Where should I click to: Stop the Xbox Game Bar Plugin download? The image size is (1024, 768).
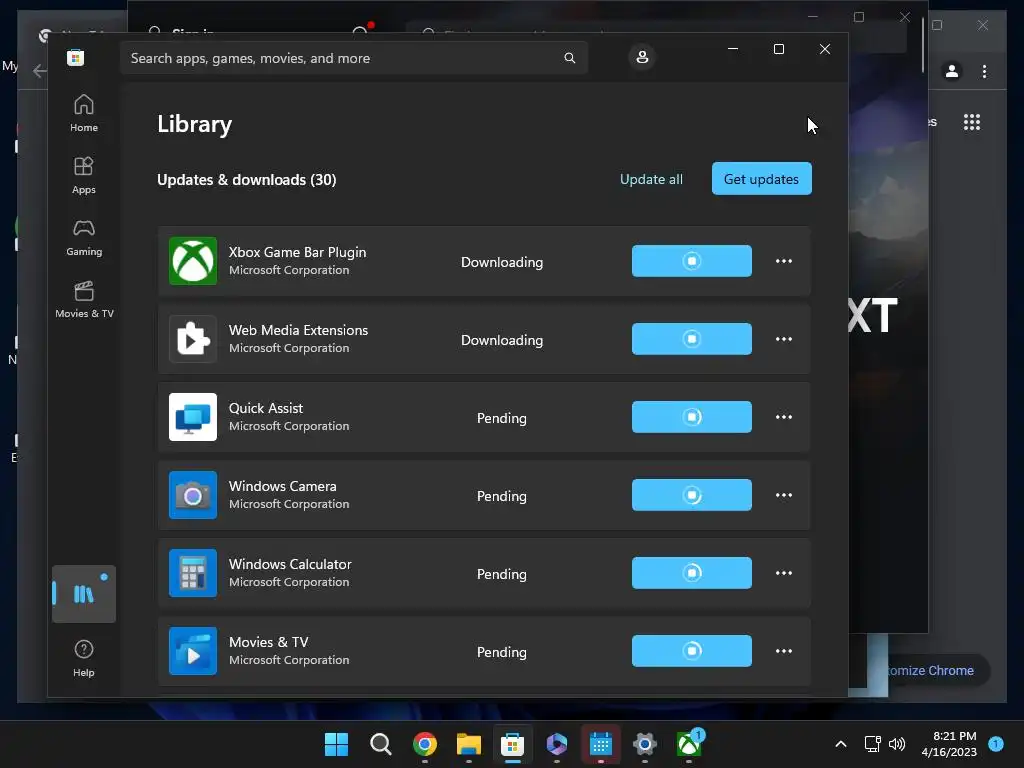tap(692, 261)
